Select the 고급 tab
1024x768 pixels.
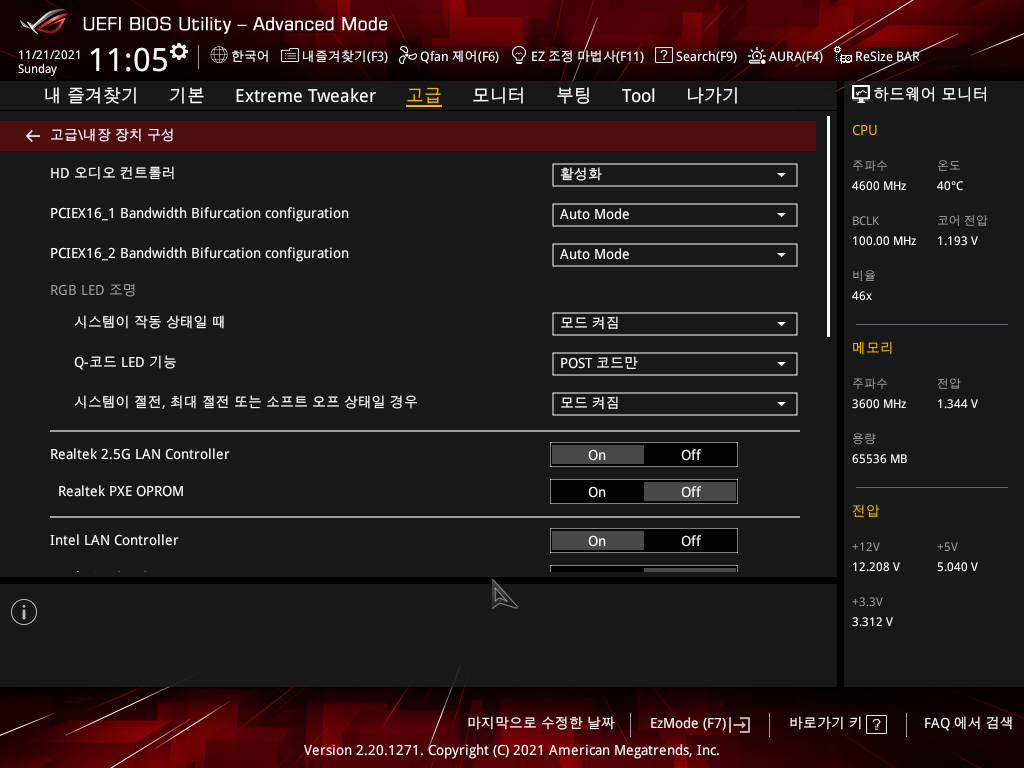click(424, 96)
